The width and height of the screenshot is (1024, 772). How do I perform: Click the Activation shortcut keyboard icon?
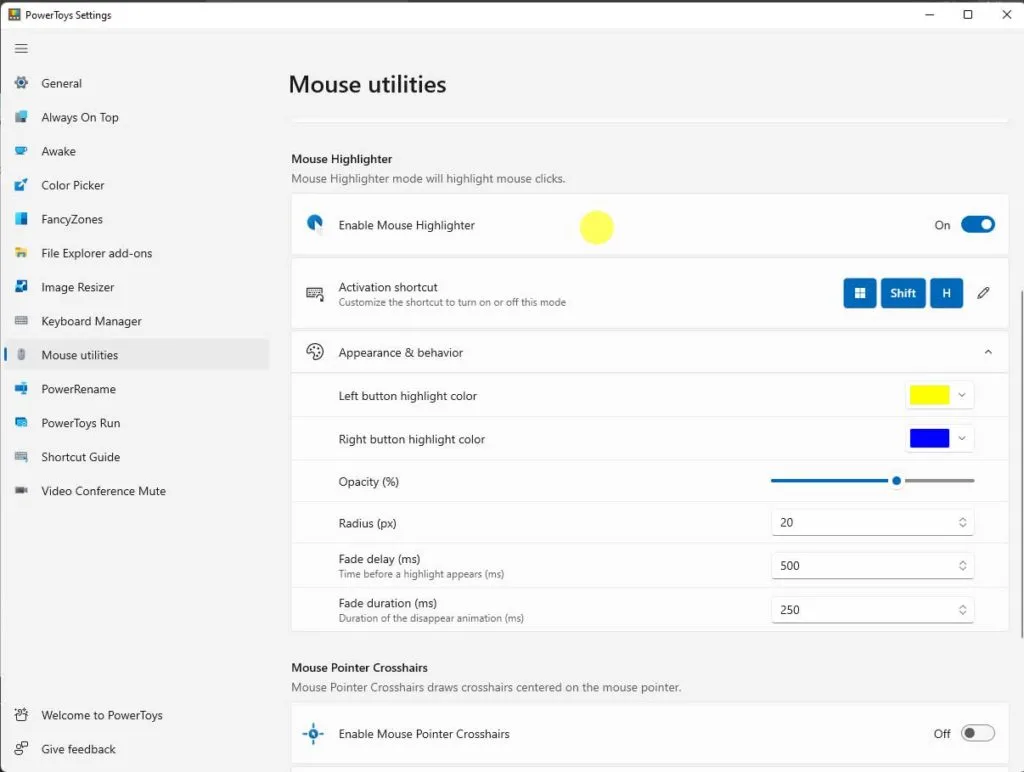(315, 294)
